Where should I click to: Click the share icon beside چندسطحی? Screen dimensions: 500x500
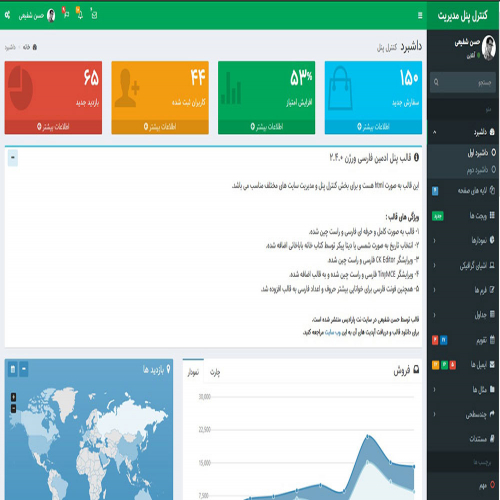pyautogui.click(x=492, y=413)
